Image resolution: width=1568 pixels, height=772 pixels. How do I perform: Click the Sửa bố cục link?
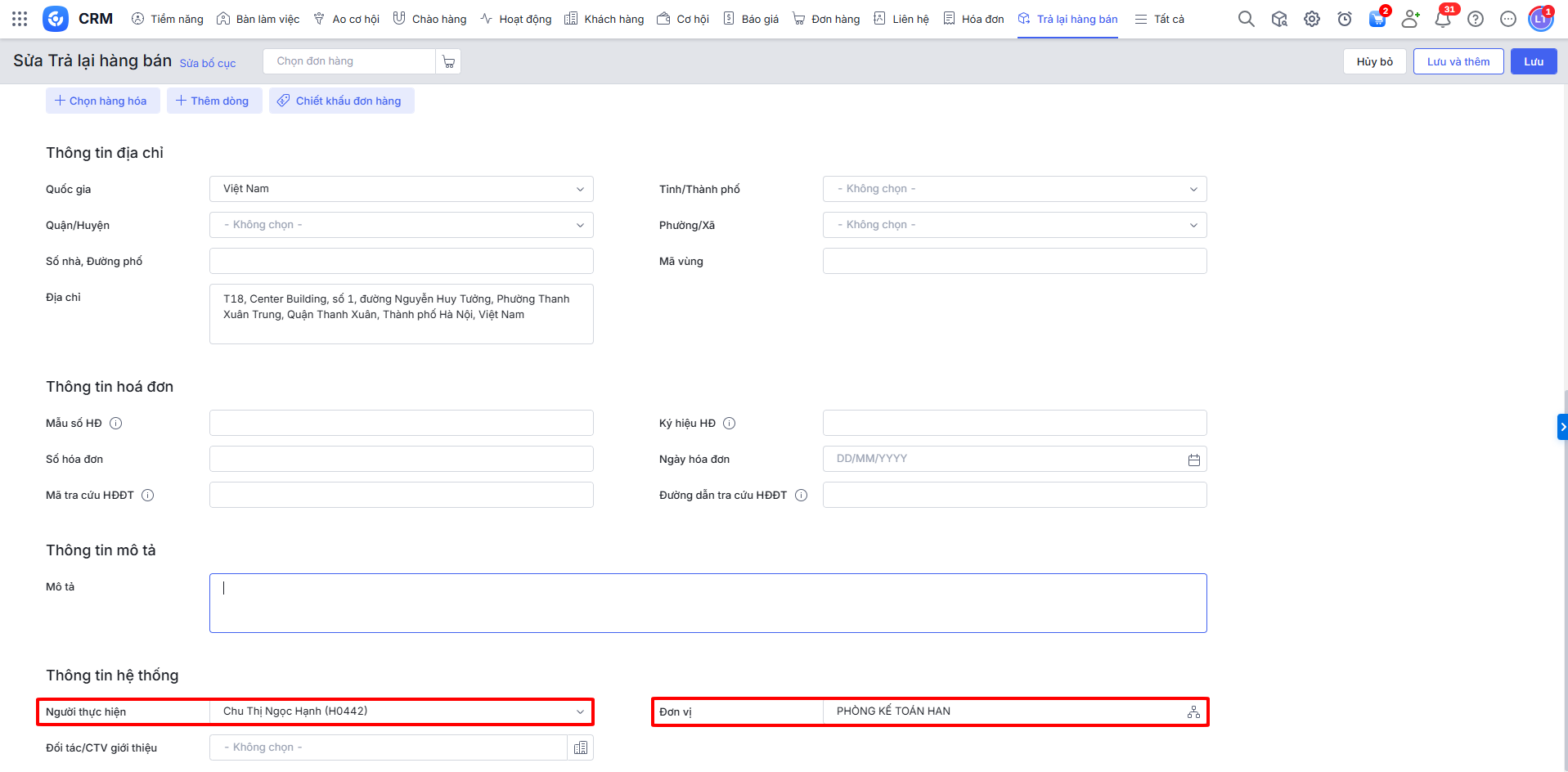pyautogui.click(x=208, y=63)
